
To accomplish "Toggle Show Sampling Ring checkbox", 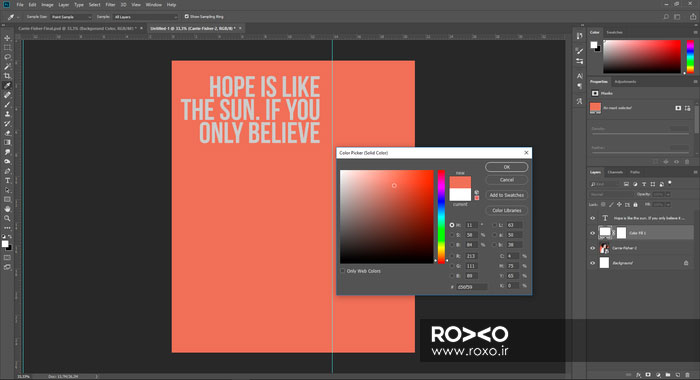I will [x=187, y=17].
